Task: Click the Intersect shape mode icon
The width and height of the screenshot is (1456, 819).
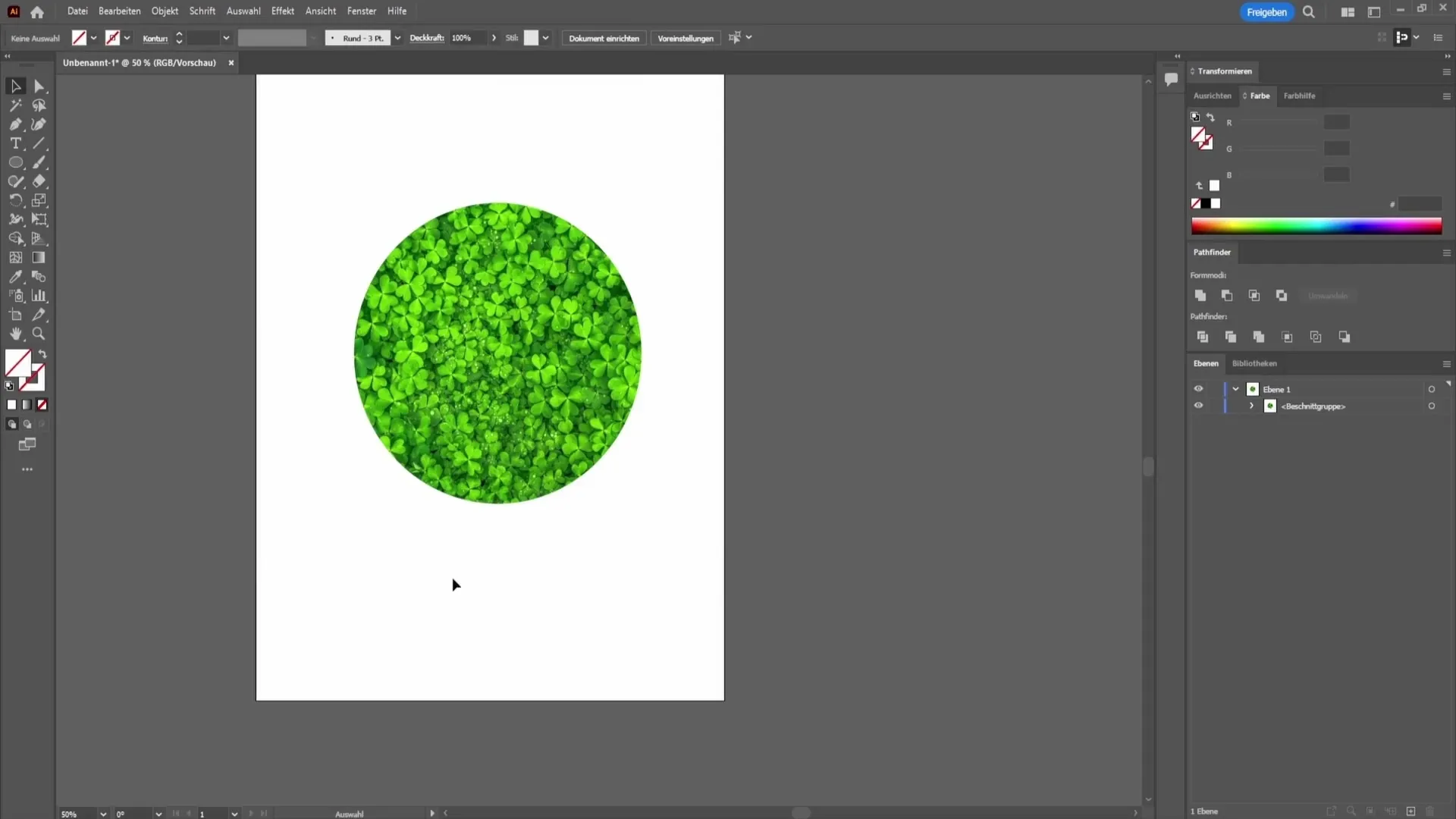Action: [x=1254, y=296]
